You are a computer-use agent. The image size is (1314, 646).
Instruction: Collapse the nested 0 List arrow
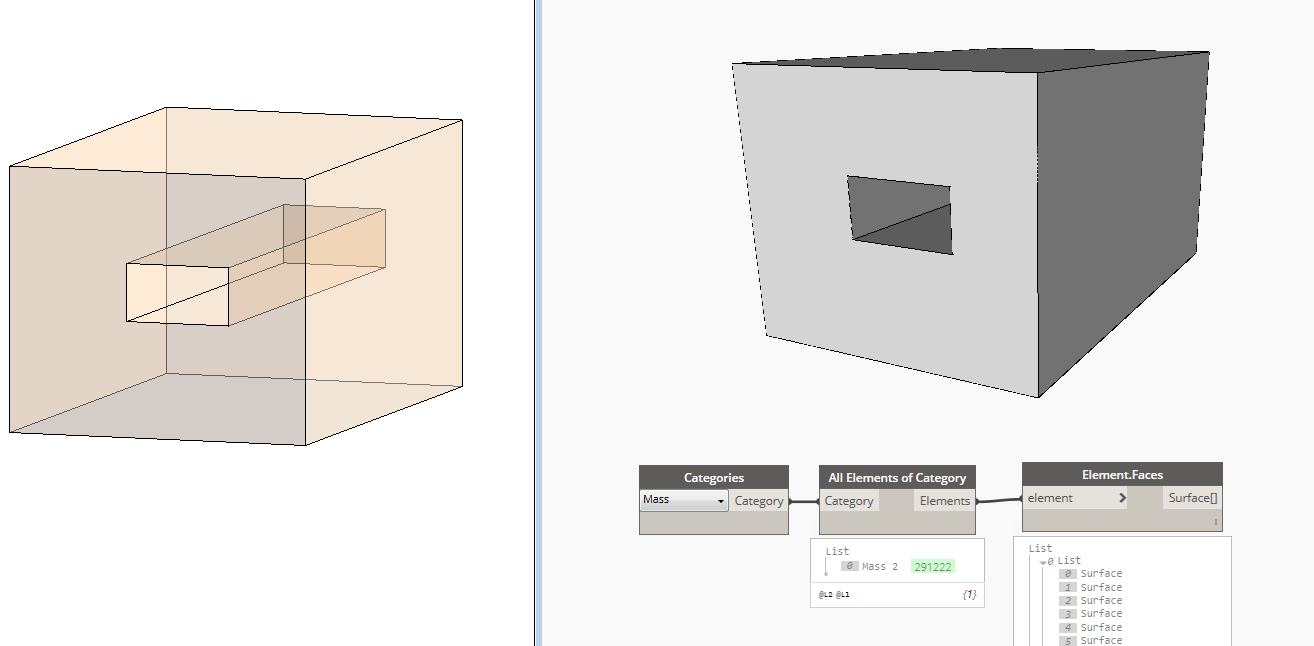[x=1043, y=562]
